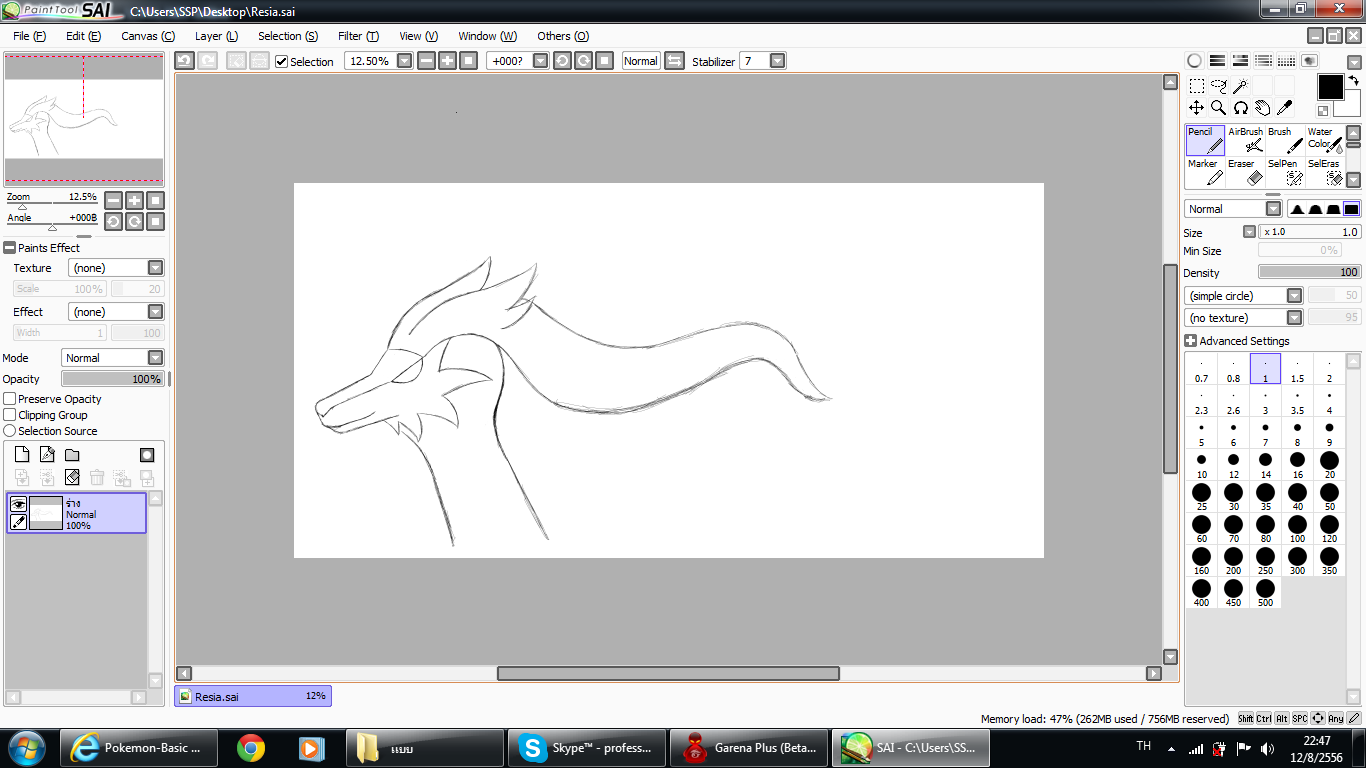
Task: Select the AirBrush tool
Action: click(1245, 140)
